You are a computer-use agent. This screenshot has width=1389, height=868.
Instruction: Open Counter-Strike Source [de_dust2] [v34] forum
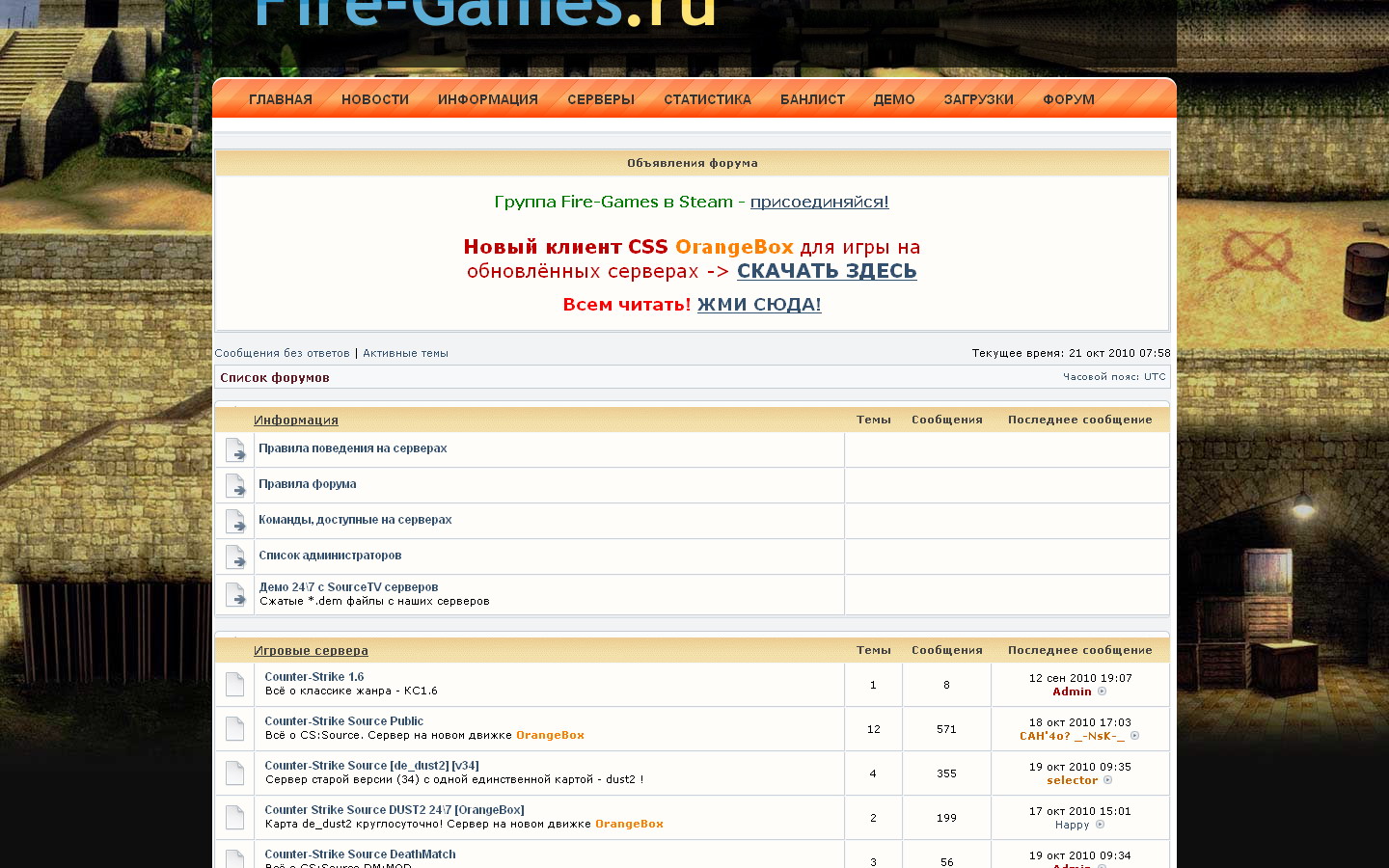[x=371, y=766]
